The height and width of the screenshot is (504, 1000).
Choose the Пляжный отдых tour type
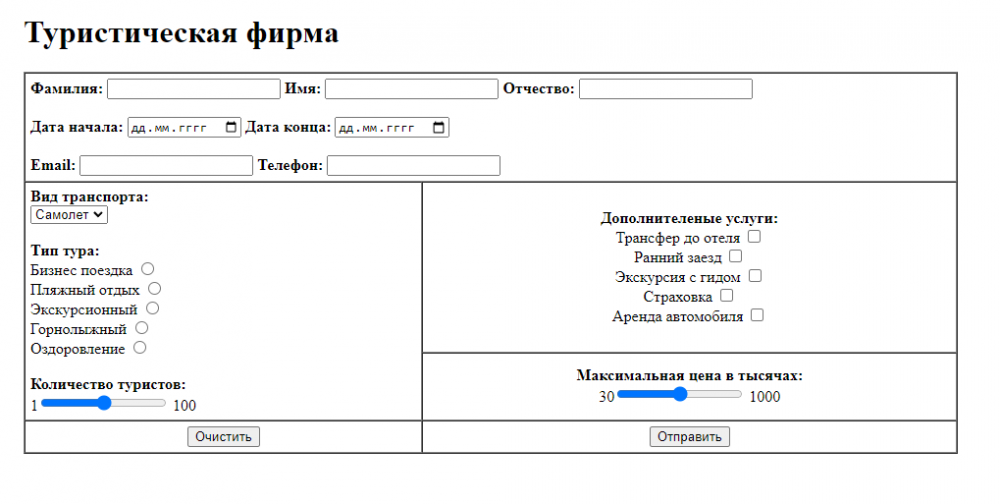pos(154,288)
